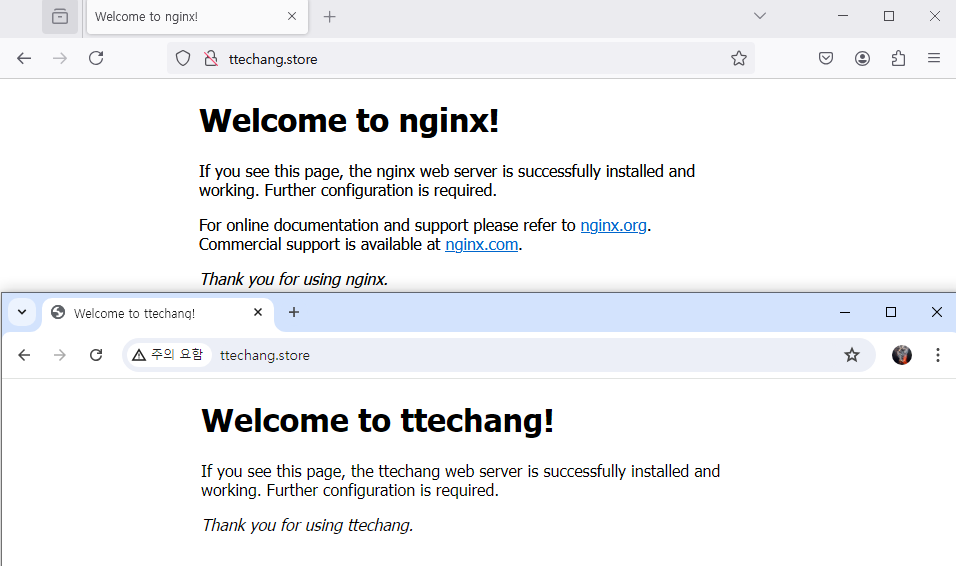Bookmark this page with Firefox star

coord(739,59)
